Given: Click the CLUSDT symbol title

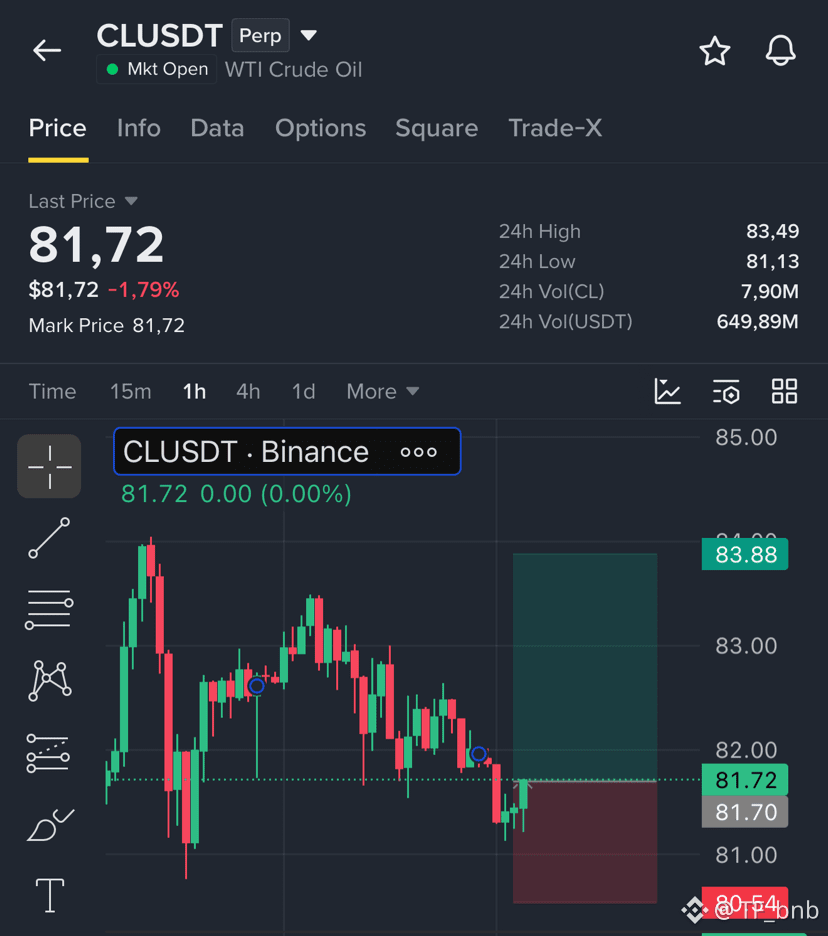Looking at the screenshot, I should (x=160, y=36).
